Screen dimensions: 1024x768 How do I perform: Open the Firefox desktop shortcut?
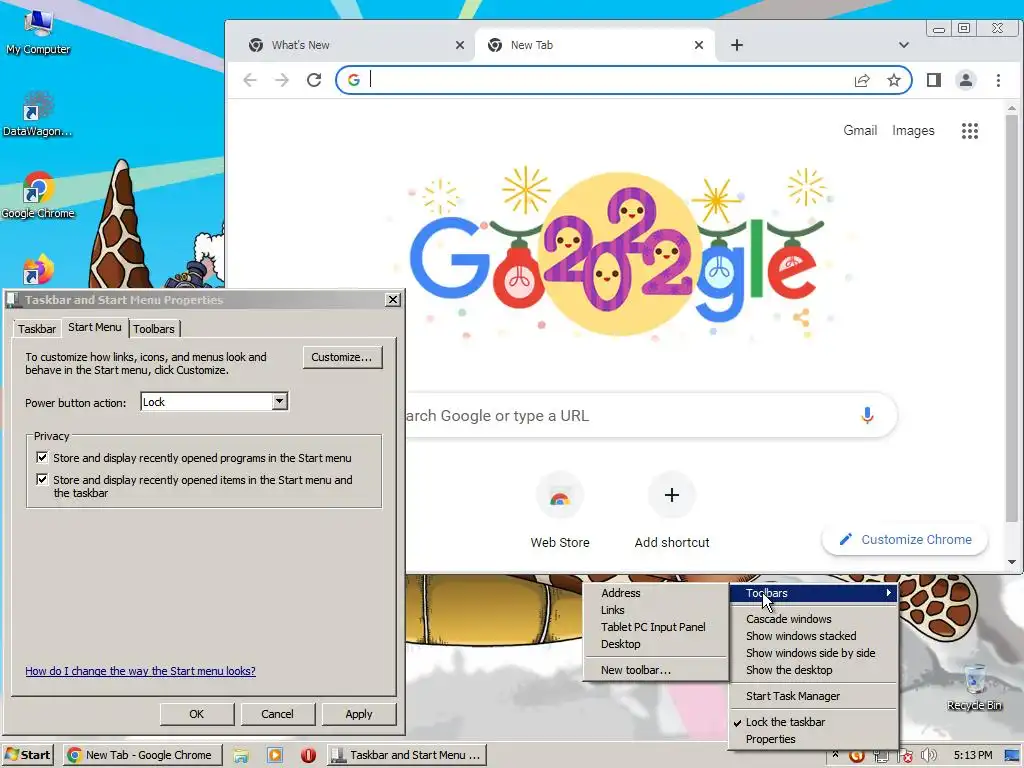(38, 269)
